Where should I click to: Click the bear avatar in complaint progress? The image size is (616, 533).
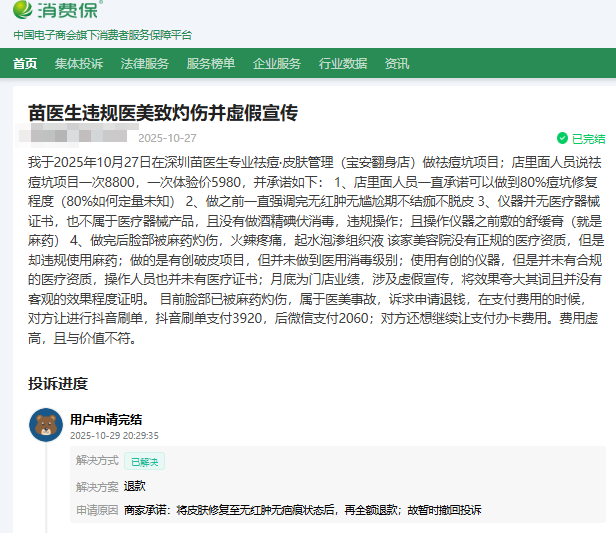46,425
